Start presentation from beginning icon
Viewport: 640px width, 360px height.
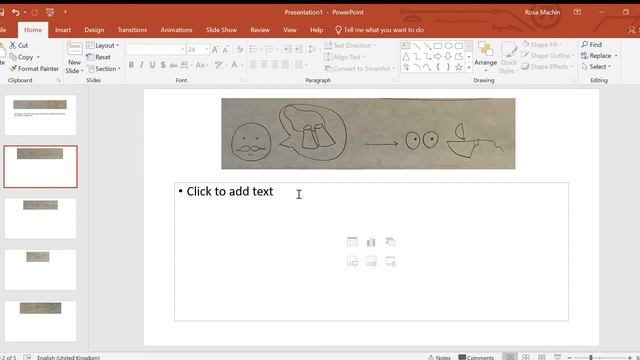[50, 12]
